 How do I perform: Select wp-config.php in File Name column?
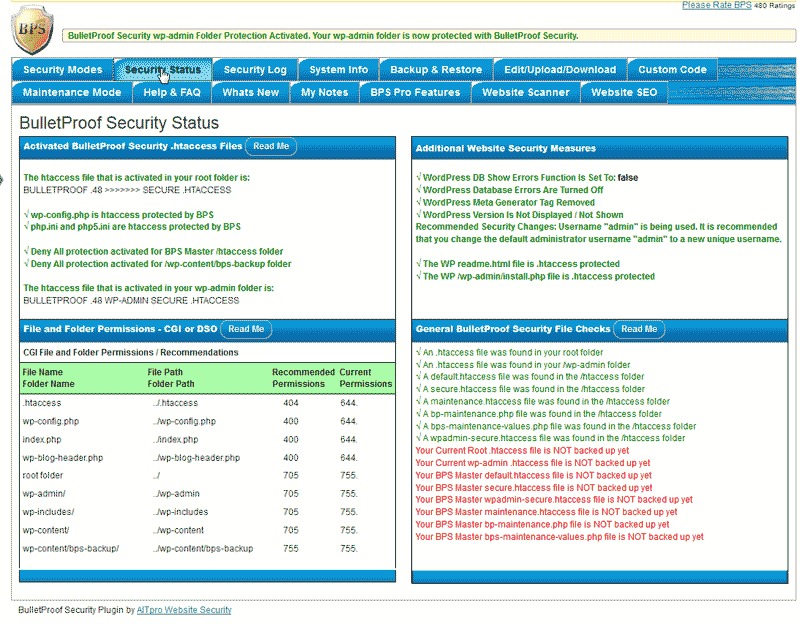tap(51, 421)
